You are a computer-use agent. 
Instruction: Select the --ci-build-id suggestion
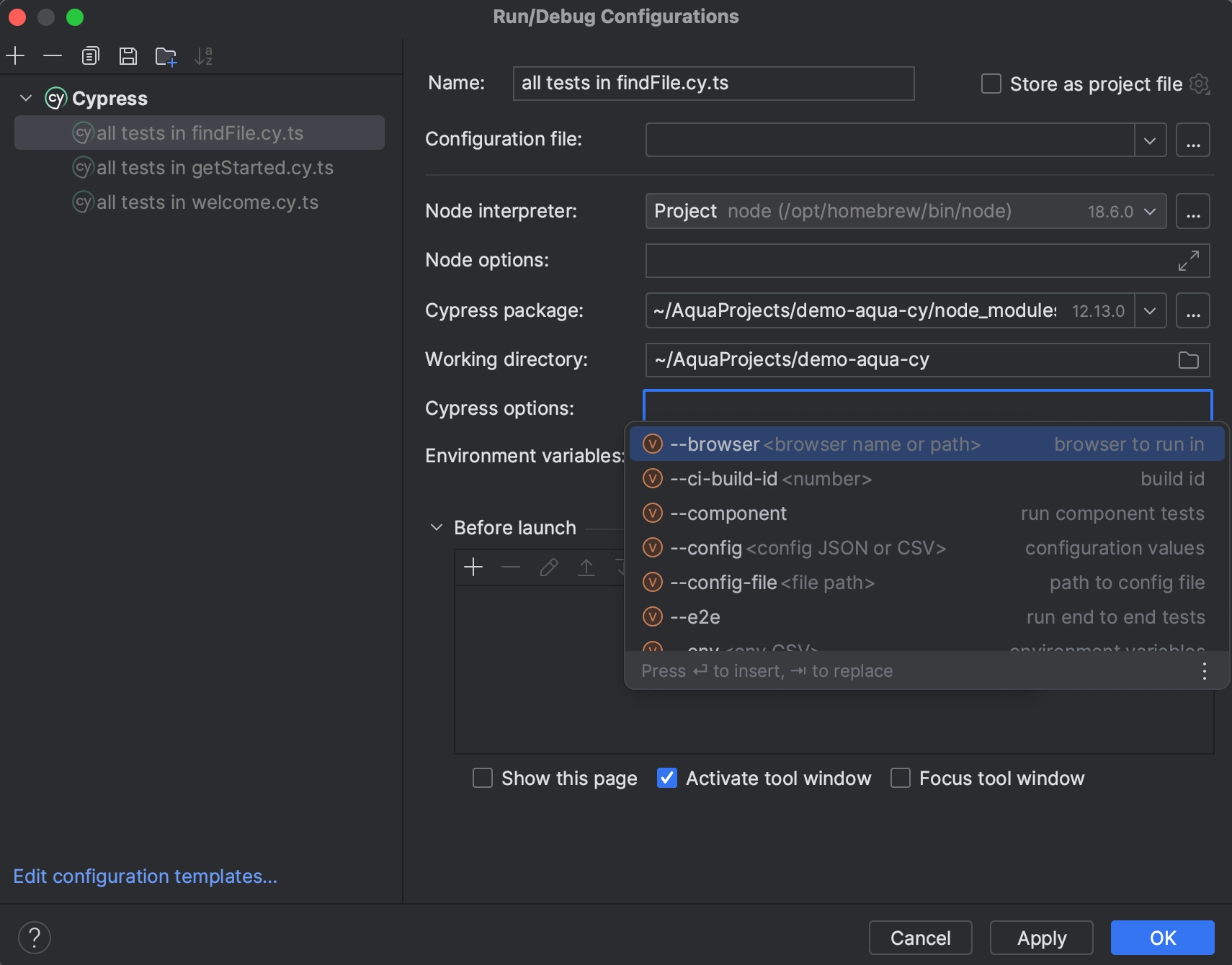(x=927, y=479)
